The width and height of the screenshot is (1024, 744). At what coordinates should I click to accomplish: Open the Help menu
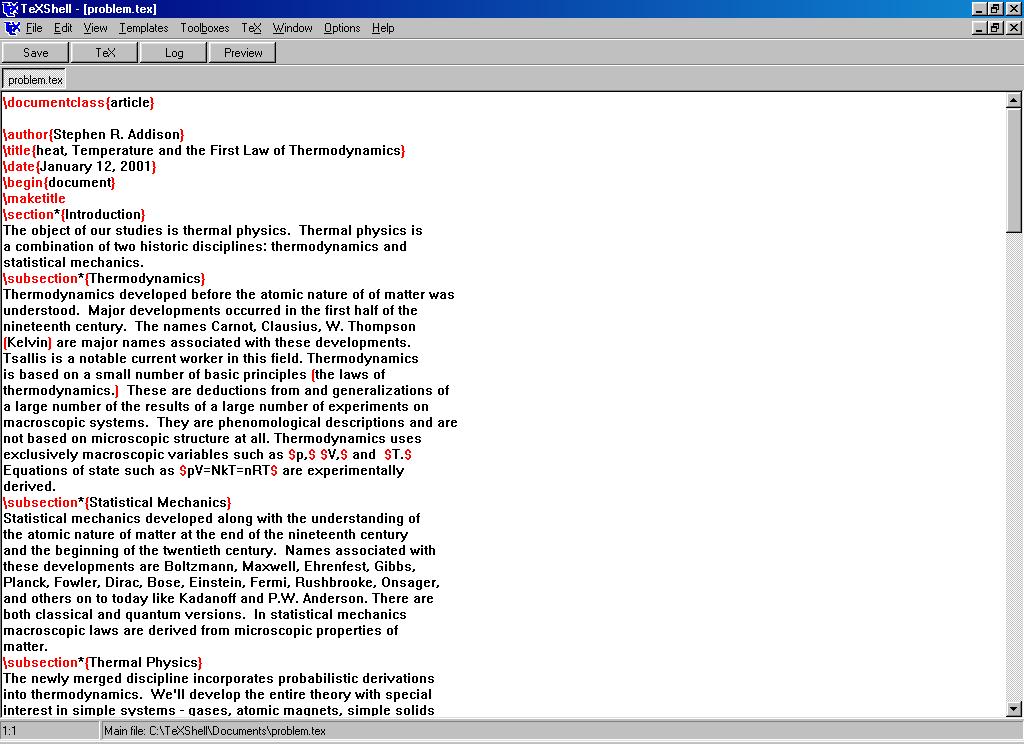click(383, 28)
